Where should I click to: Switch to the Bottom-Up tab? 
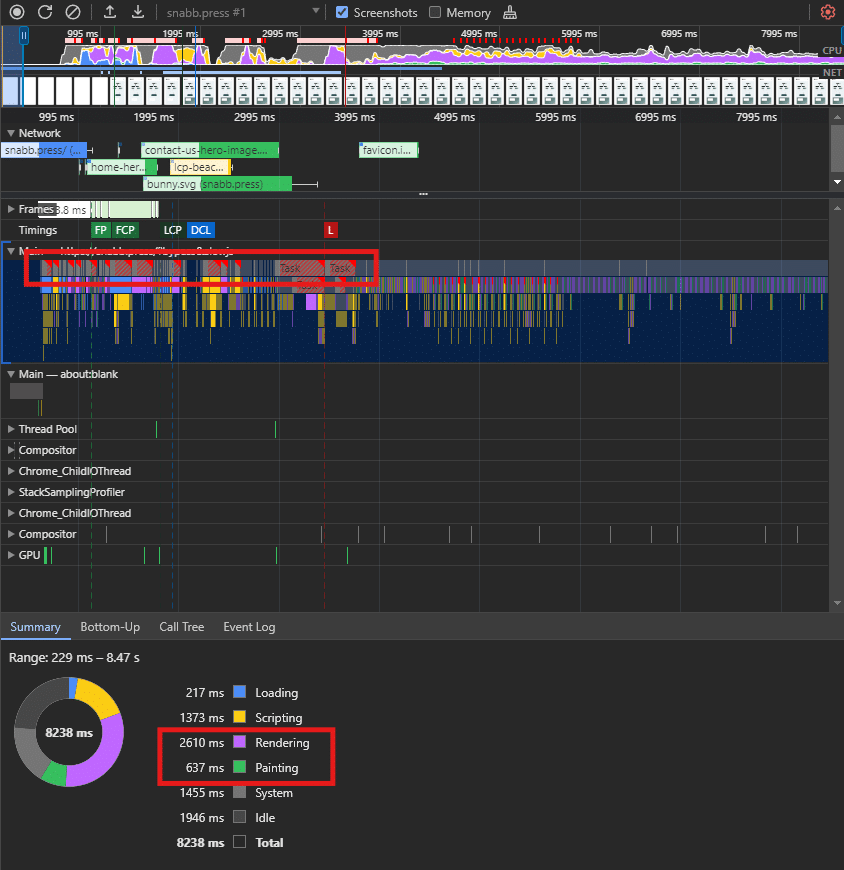coord(110,627)
